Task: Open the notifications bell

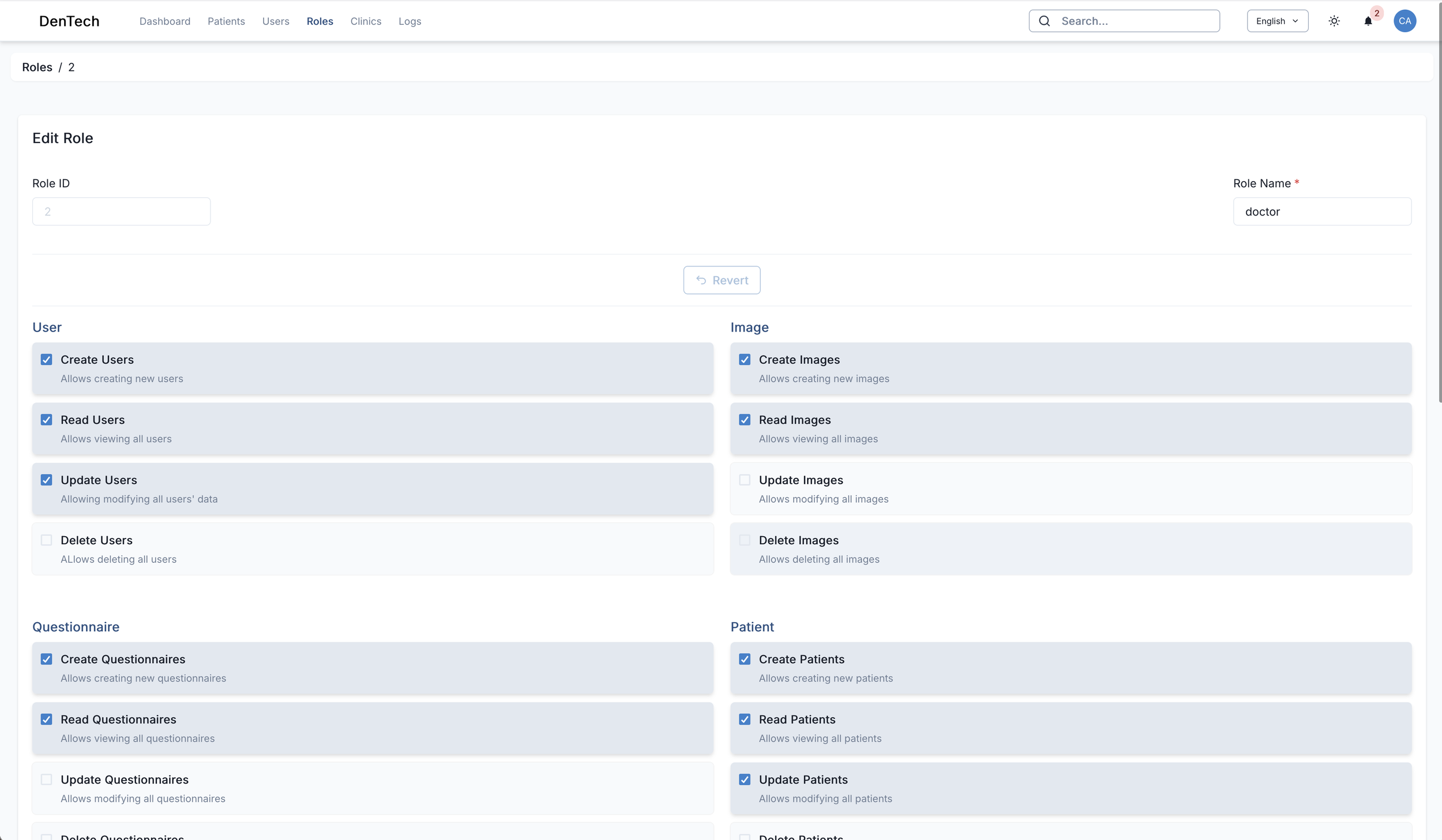Action: tap(1368, 21)
